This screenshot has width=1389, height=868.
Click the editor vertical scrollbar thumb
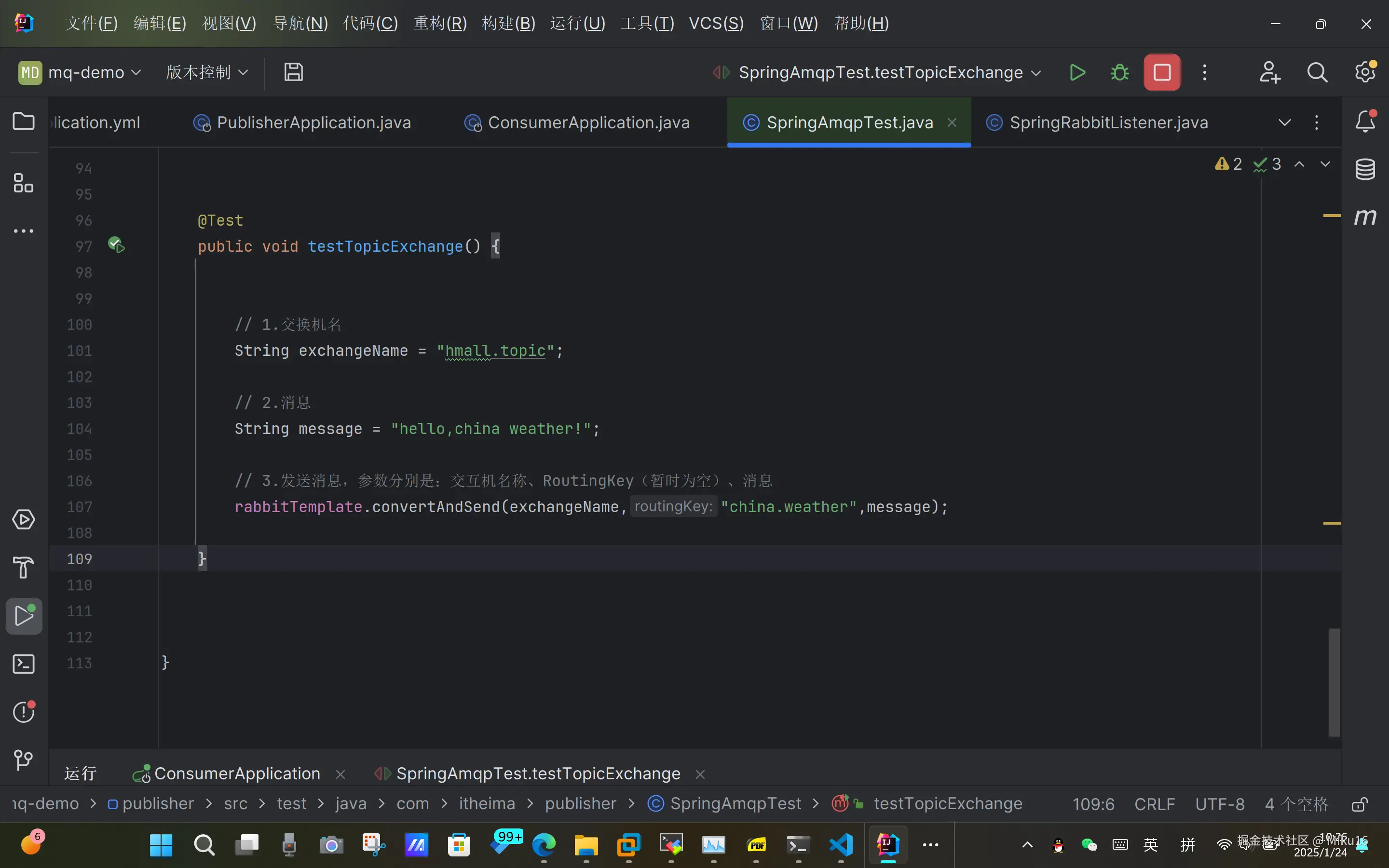[x=1334, y=682]
